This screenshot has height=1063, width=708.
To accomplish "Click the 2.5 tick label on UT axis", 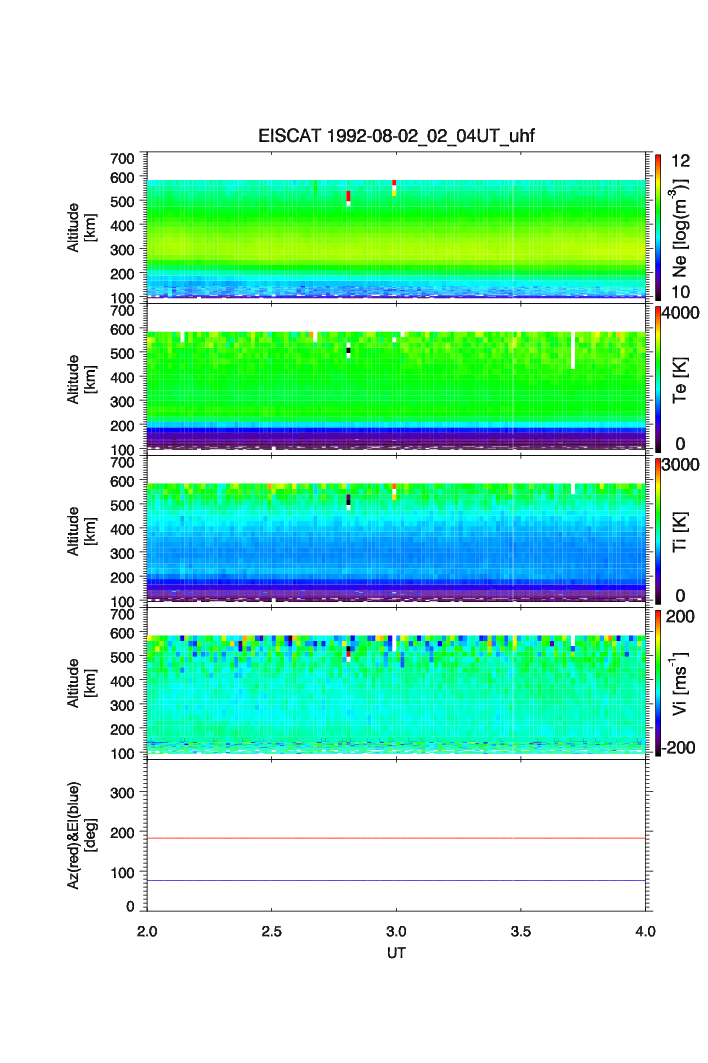I will (271, 931).
